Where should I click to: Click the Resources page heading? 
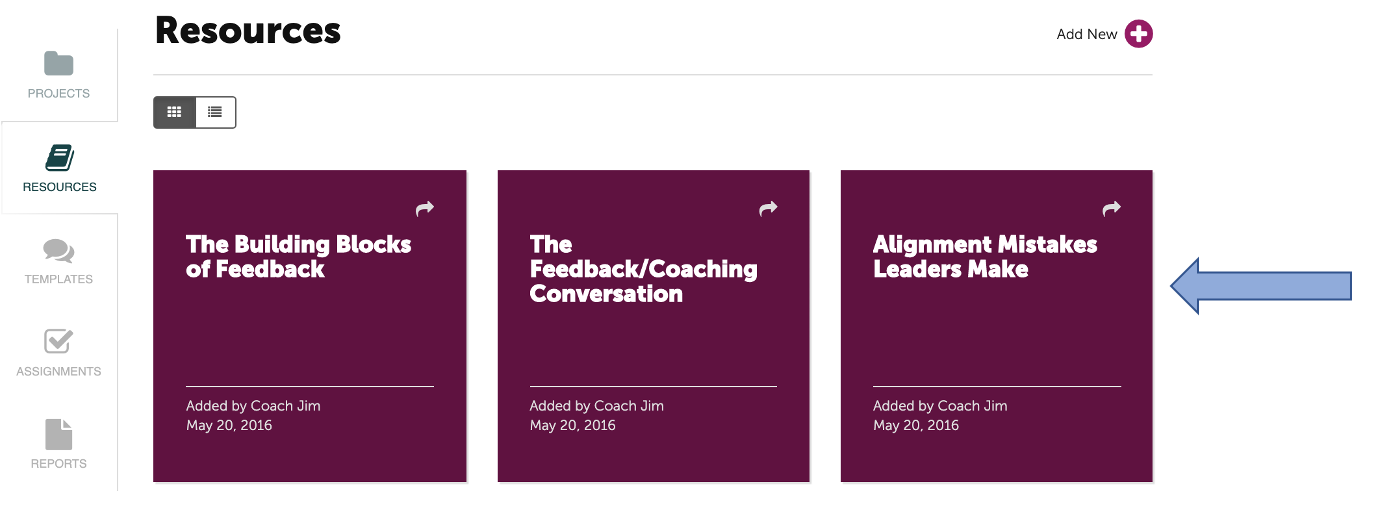tap(248, 31)
